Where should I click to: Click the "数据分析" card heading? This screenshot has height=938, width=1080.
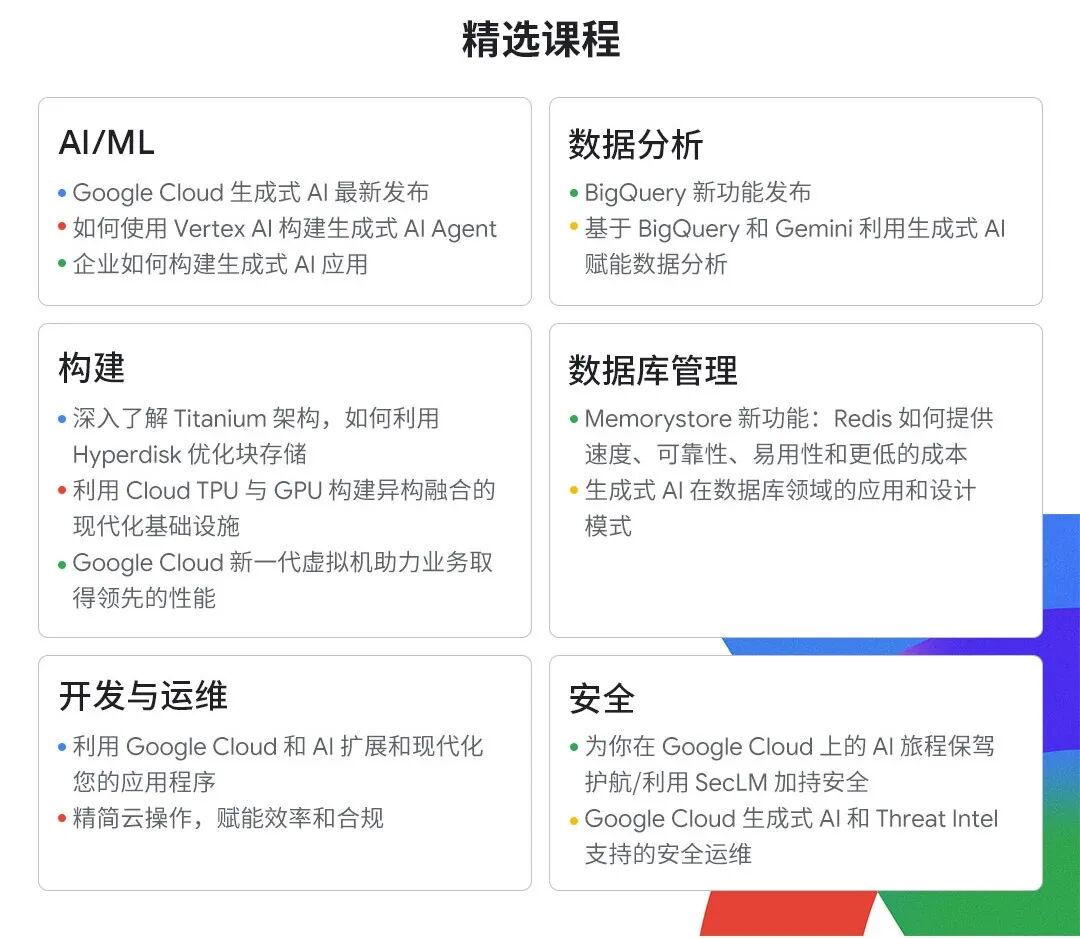[x=635, y=145]
